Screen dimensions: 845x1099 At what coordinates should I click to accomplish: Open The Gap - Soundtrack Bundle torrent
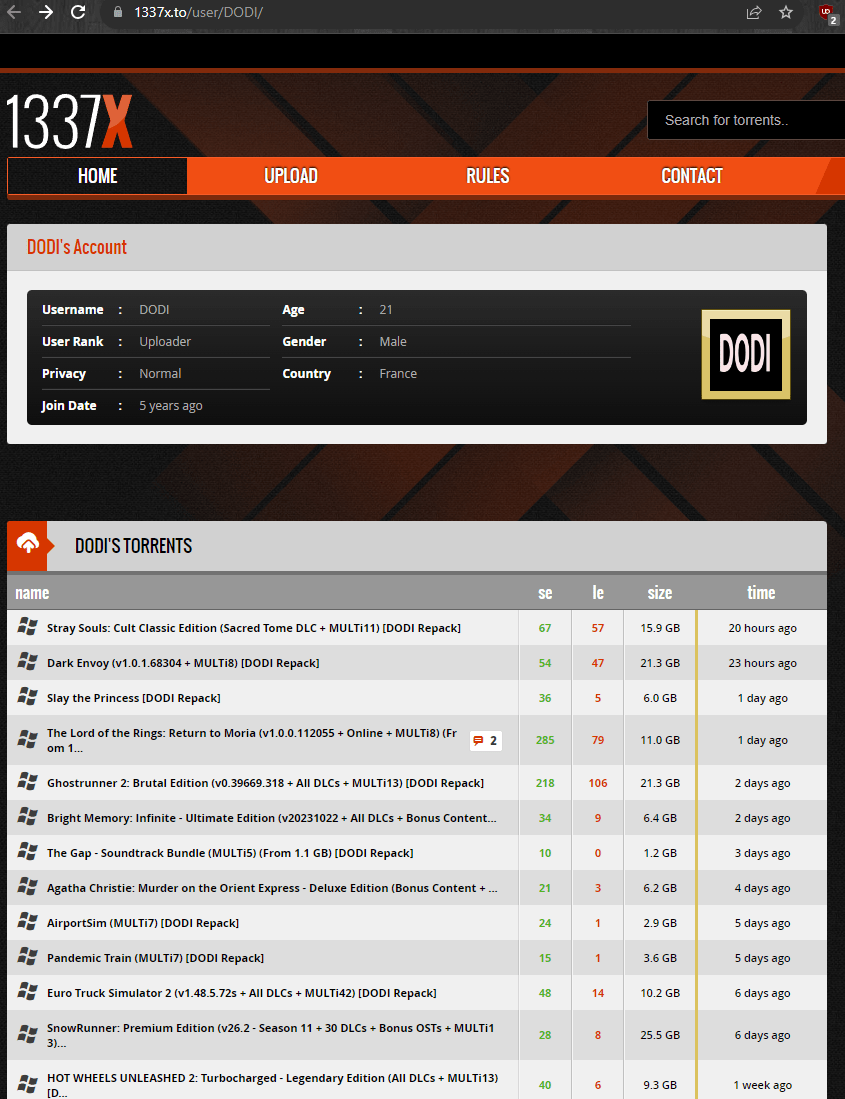coord(230,853)
